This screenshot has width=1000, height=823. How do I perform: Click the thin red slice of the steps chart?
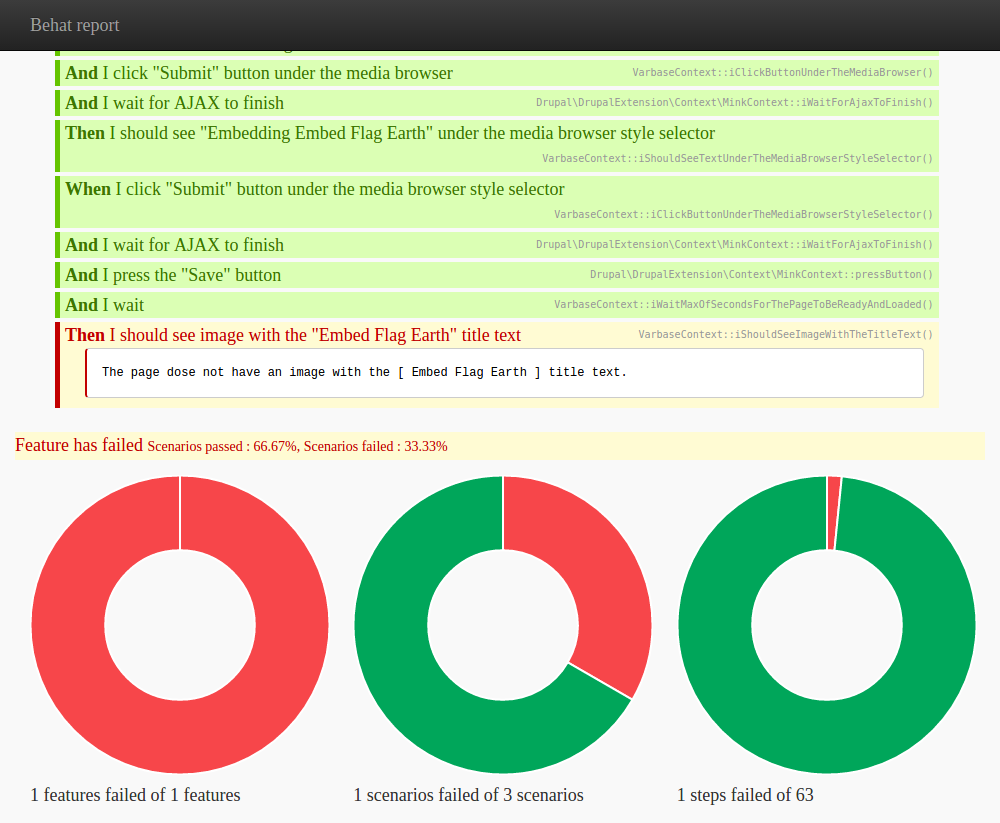pos(834,512)
